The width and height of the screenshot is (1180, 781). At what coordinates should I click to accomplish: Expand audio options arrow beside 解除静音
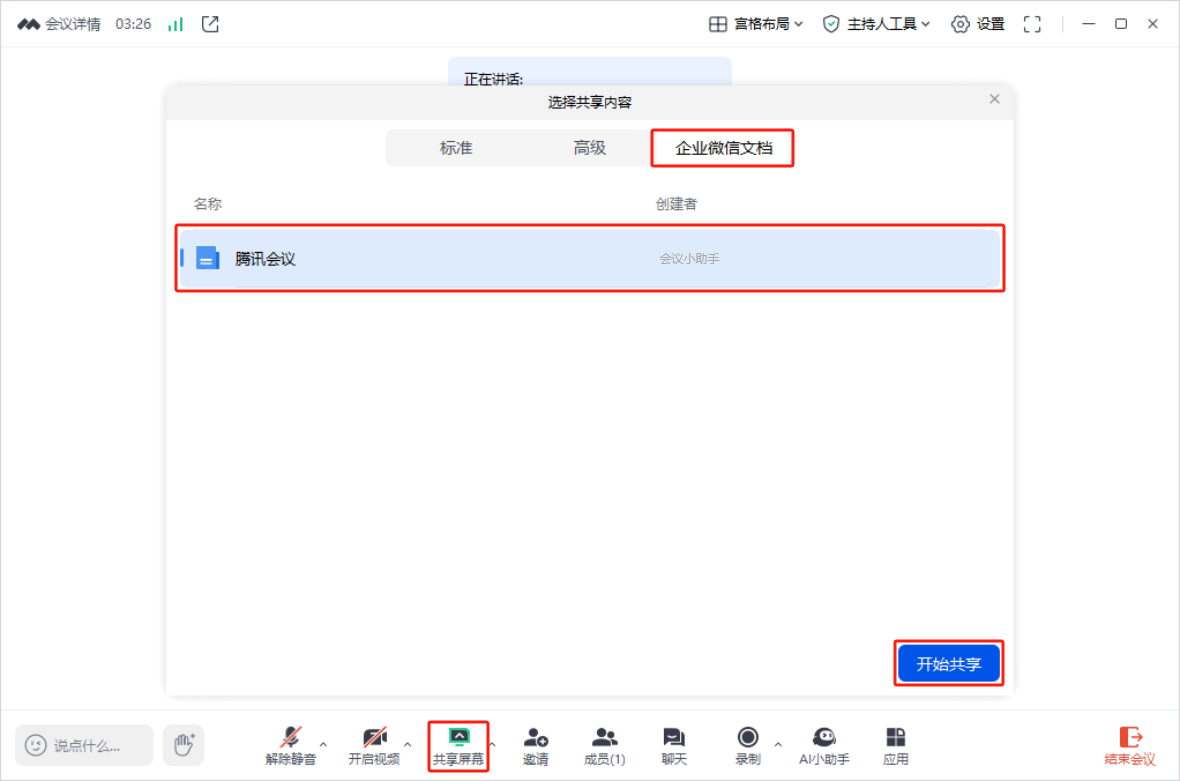pos(324,745)
